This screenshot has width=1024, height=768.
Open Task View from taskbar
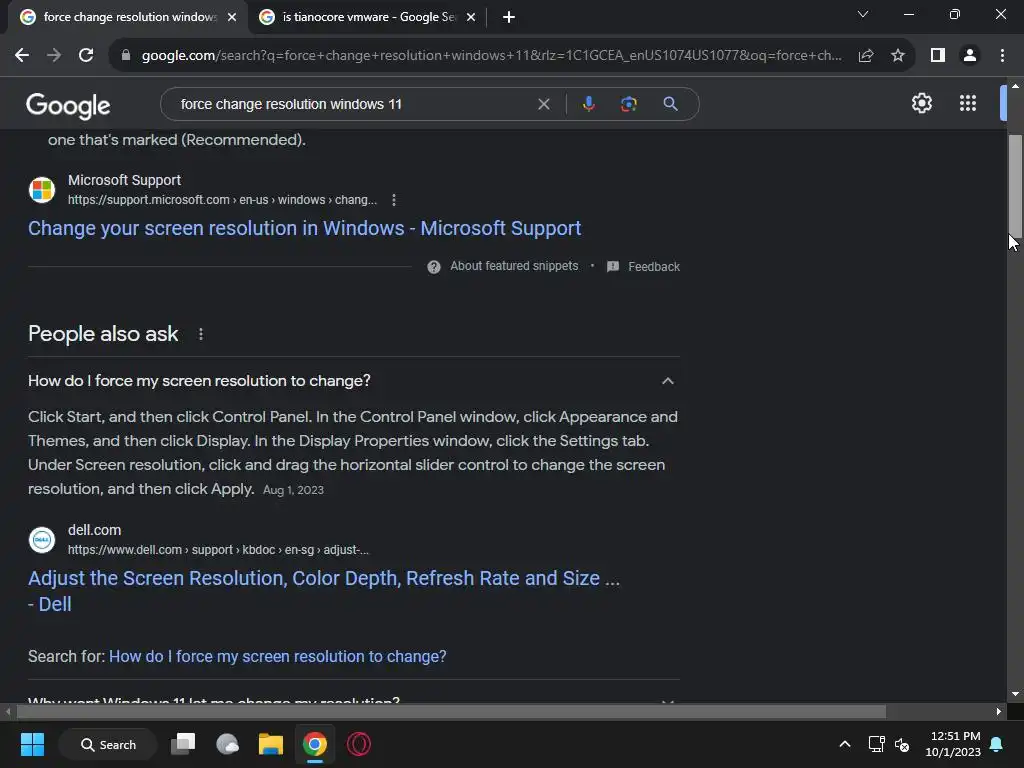point(184,744)
